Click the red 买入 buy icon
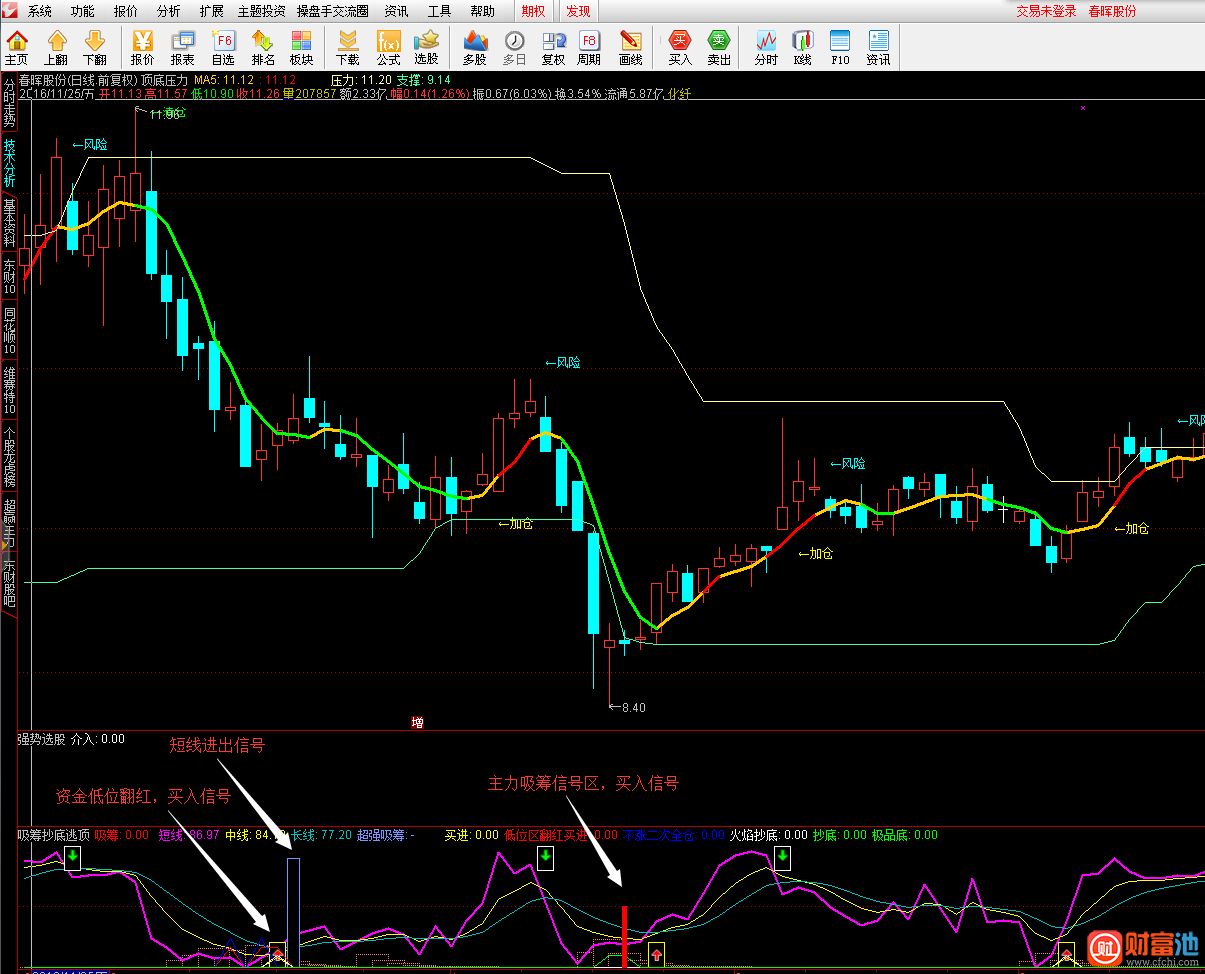 click(x=680, y=47)
